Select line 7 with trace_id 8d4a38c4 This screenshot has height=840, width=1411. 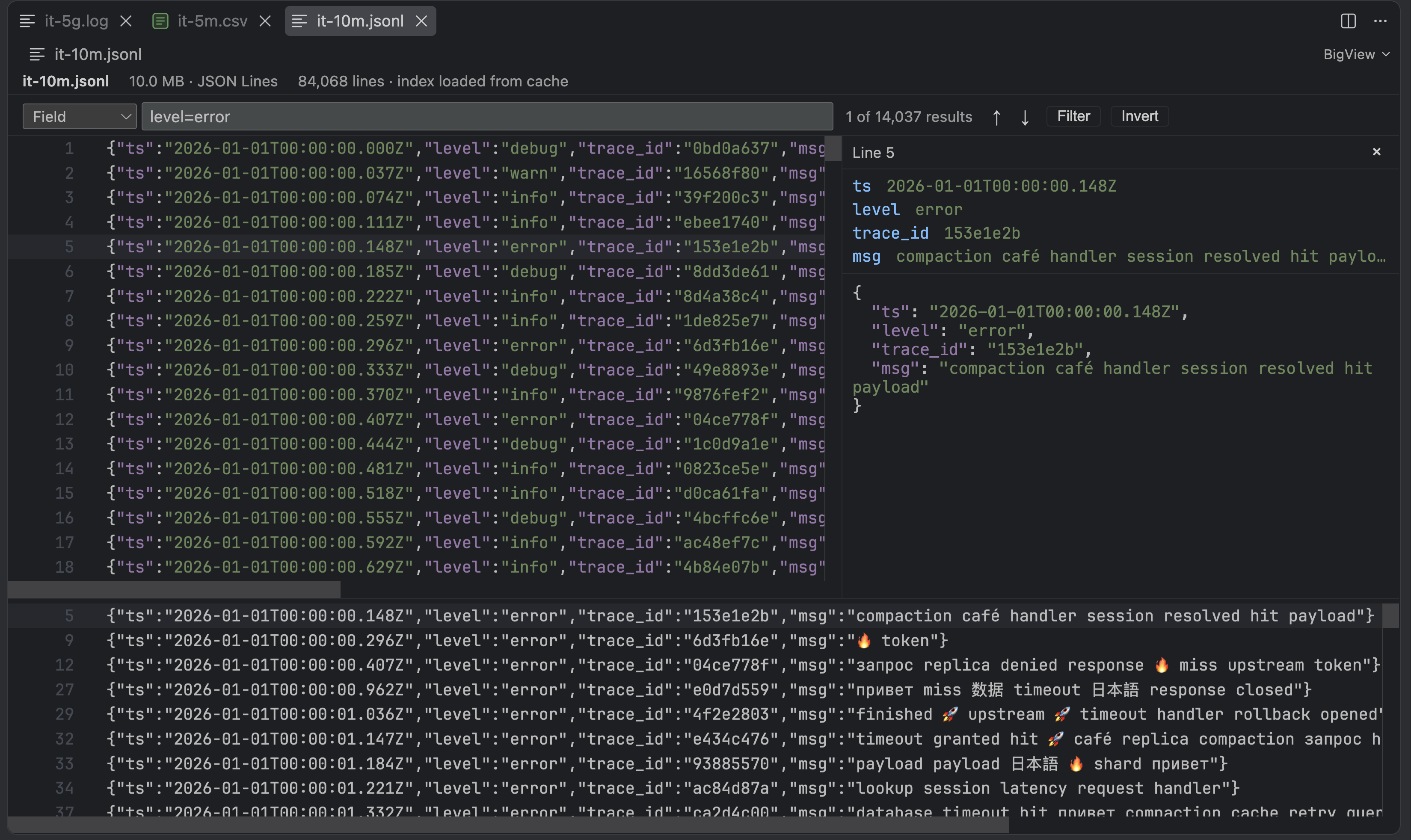coord(416,296)
